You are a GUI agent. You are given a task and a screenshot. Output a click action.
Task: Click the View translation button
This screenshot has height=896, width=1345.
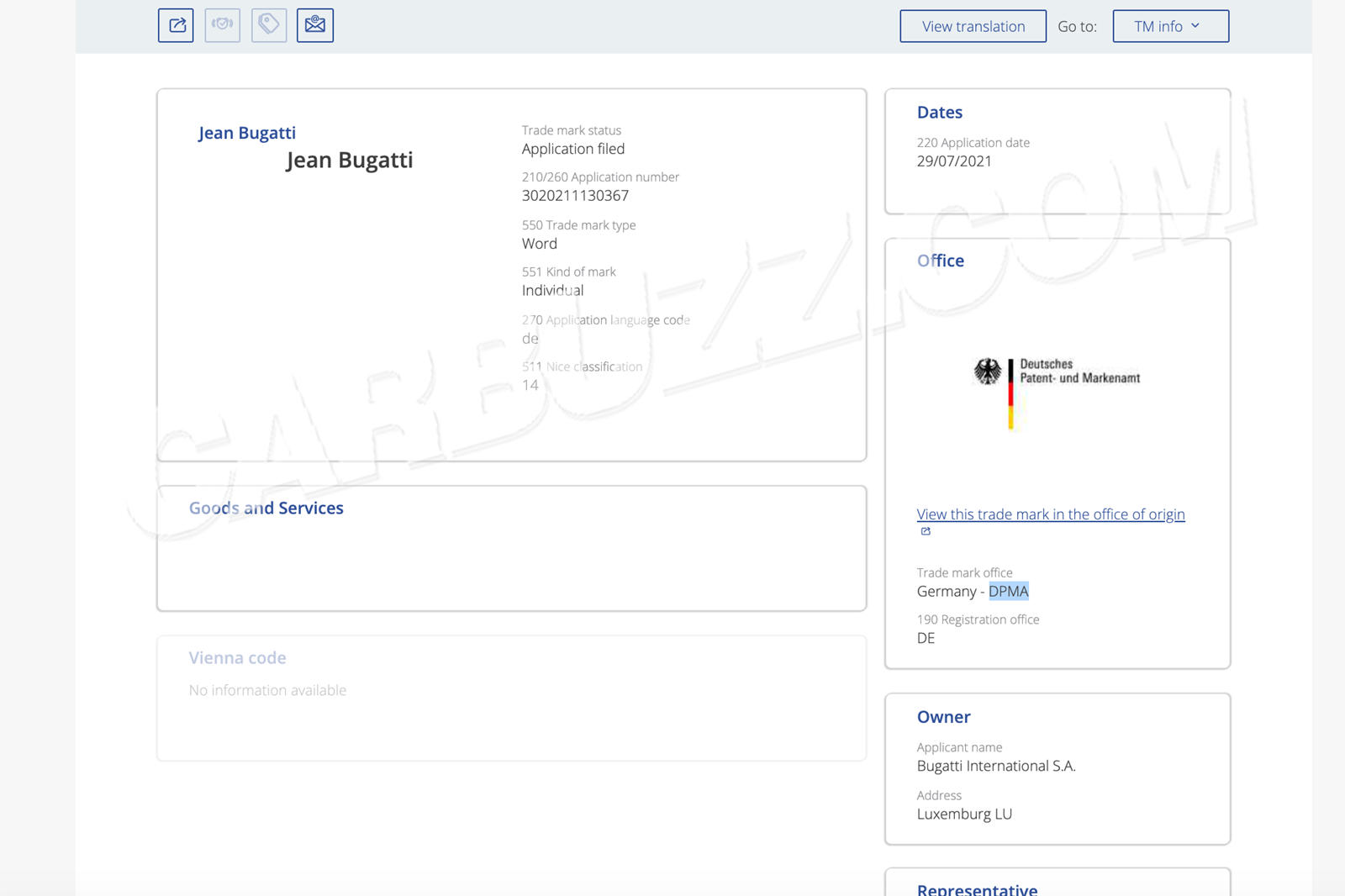click(x=973, y=26)
